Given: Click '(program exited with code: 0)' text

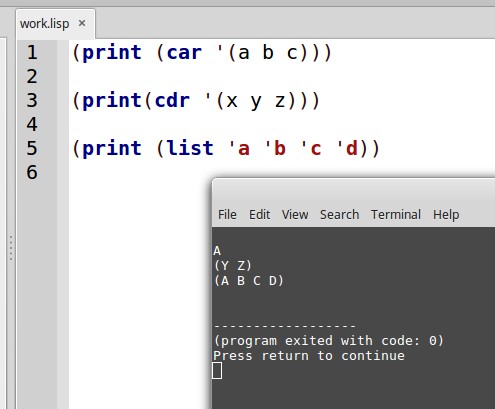Looking at the screenshot, I should click(x=329, y=341).
